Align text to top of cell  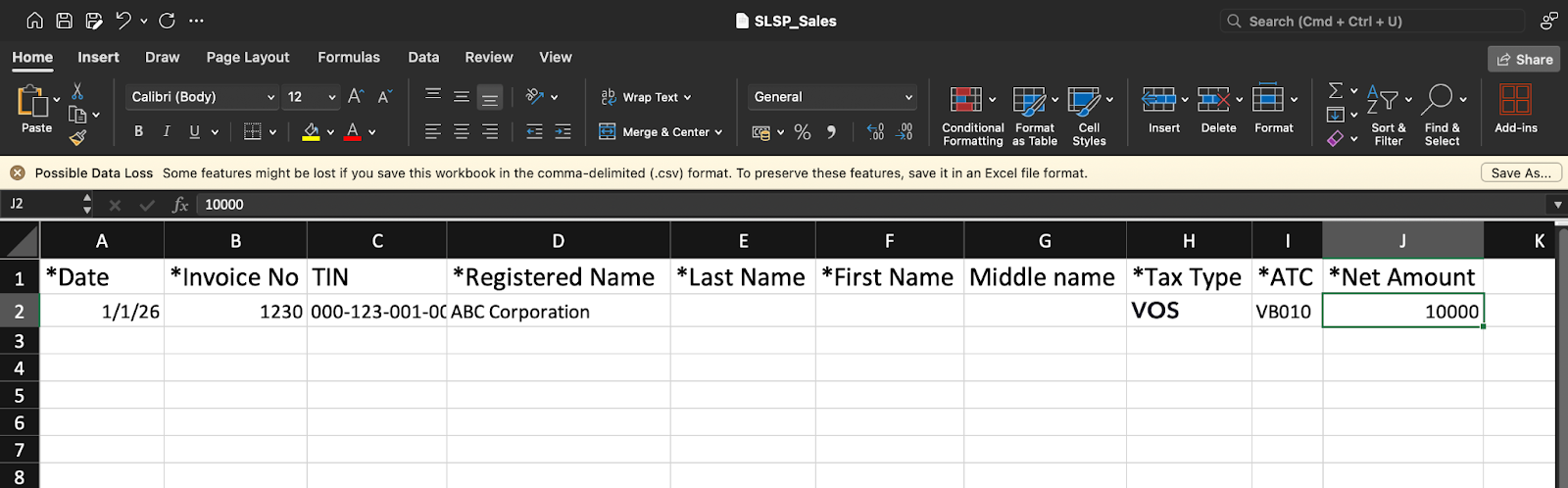click(433, 95)
